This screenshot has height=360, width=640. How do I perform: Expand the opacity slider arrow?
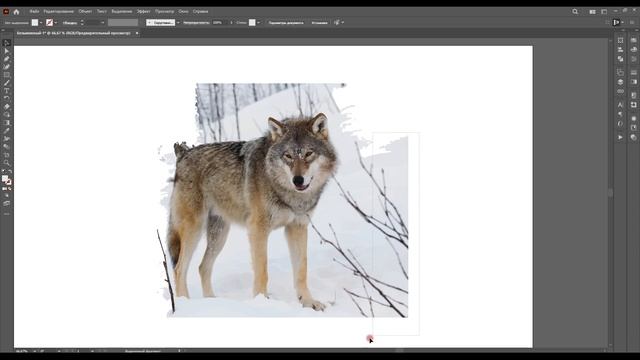231,23
